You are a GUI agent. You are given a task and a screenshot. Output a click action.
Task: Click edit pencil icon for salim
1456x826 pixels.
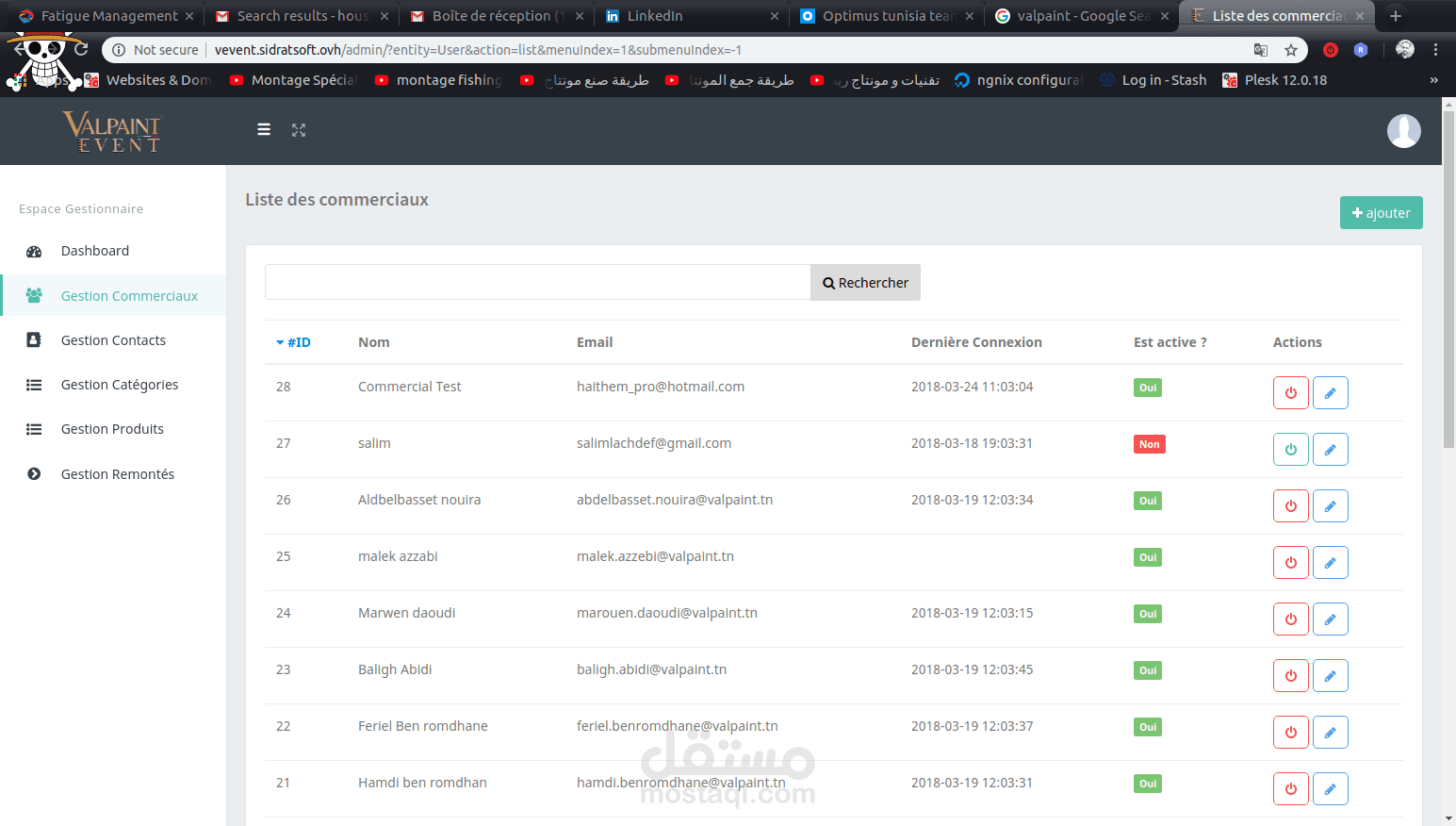(x=1330, y=449)
